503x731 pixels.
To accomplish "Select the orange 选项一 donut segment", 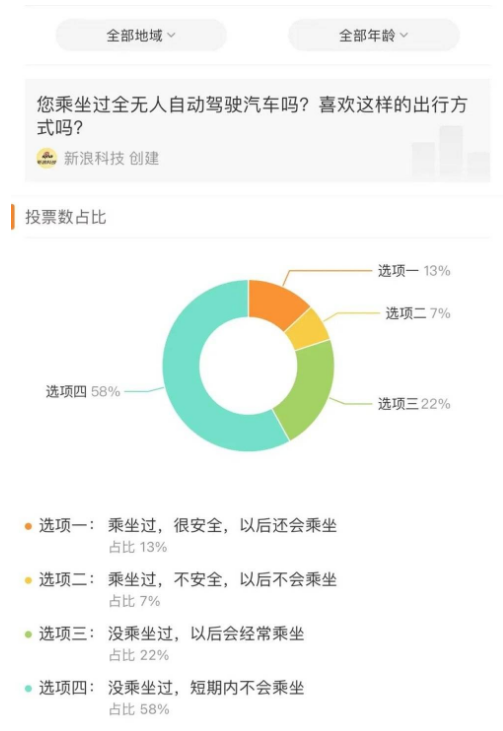I will (x=278, y=302).
